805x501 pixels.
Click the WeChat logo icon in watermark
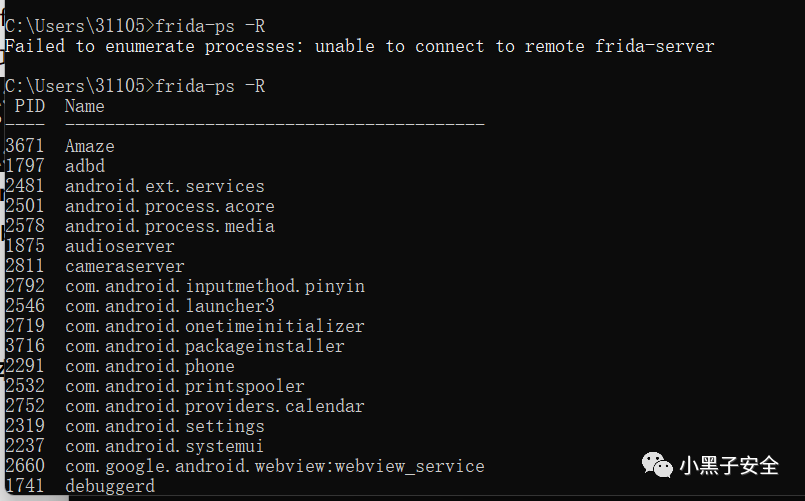657,465
